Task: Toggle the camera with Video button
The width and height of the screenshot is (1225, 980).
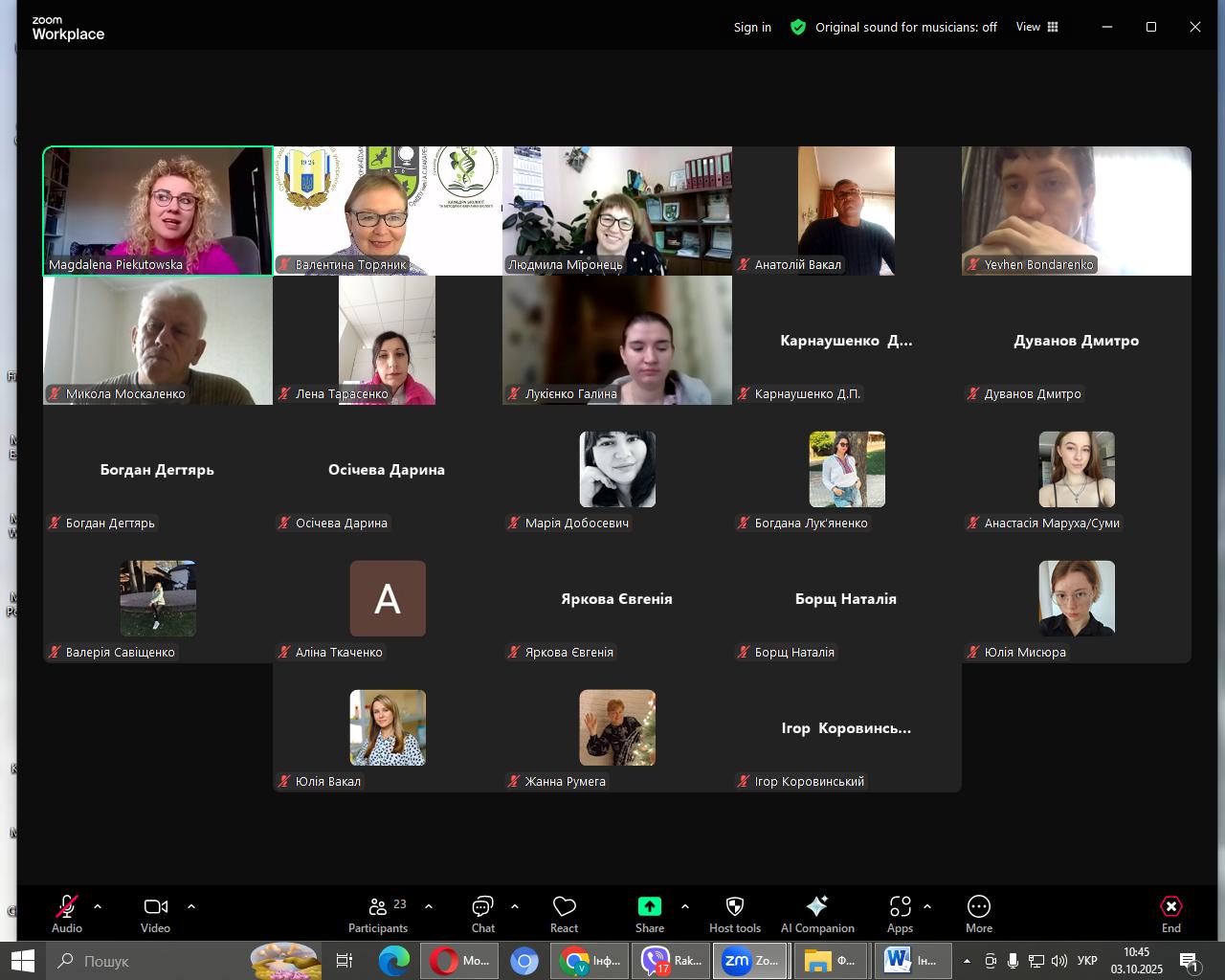Action: click(x=155, y=914)
